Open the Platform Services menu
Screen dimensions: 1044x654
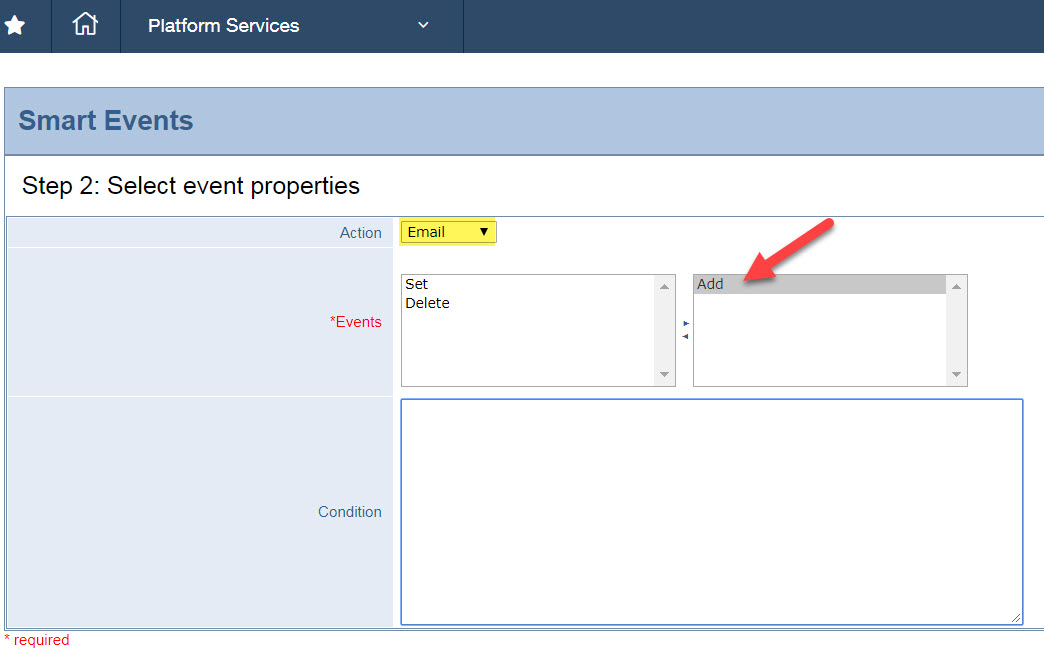pos(223,26)
